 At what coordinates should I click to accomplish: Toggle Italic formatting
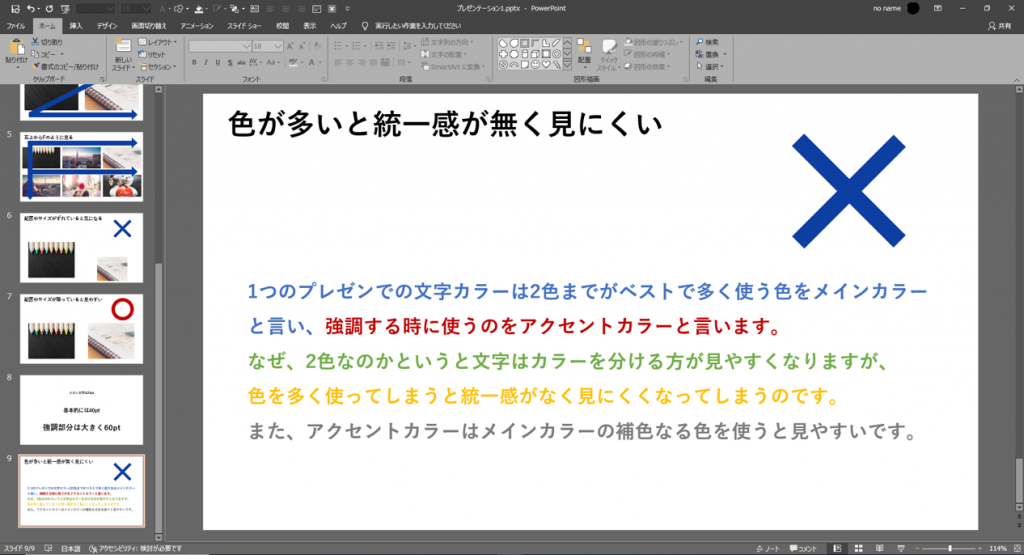(x=206, y=63)
